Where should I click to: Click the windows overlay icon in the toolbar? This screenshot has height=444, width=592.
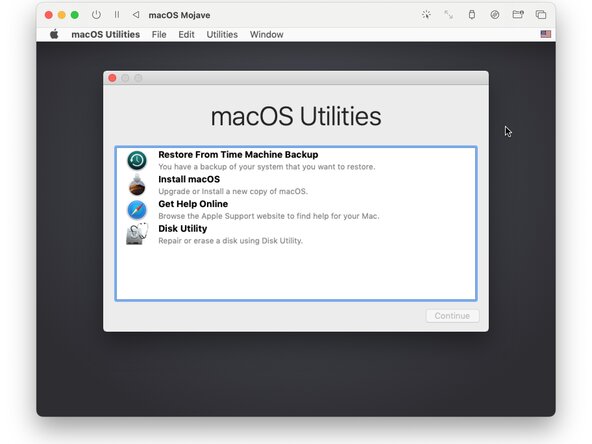pyautogui.click(x=541, y=15)
